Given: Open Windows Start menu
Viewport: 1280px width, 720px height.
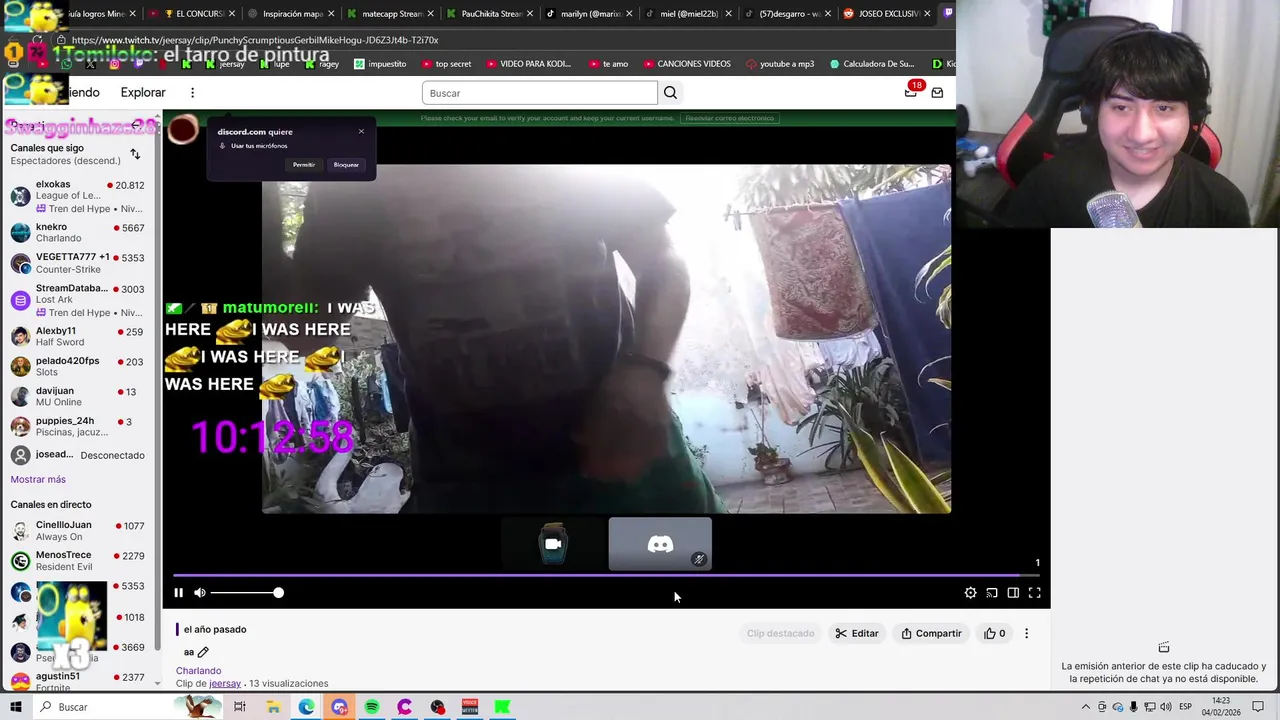Looking at the screenshot, I should [x=15, y=707].
